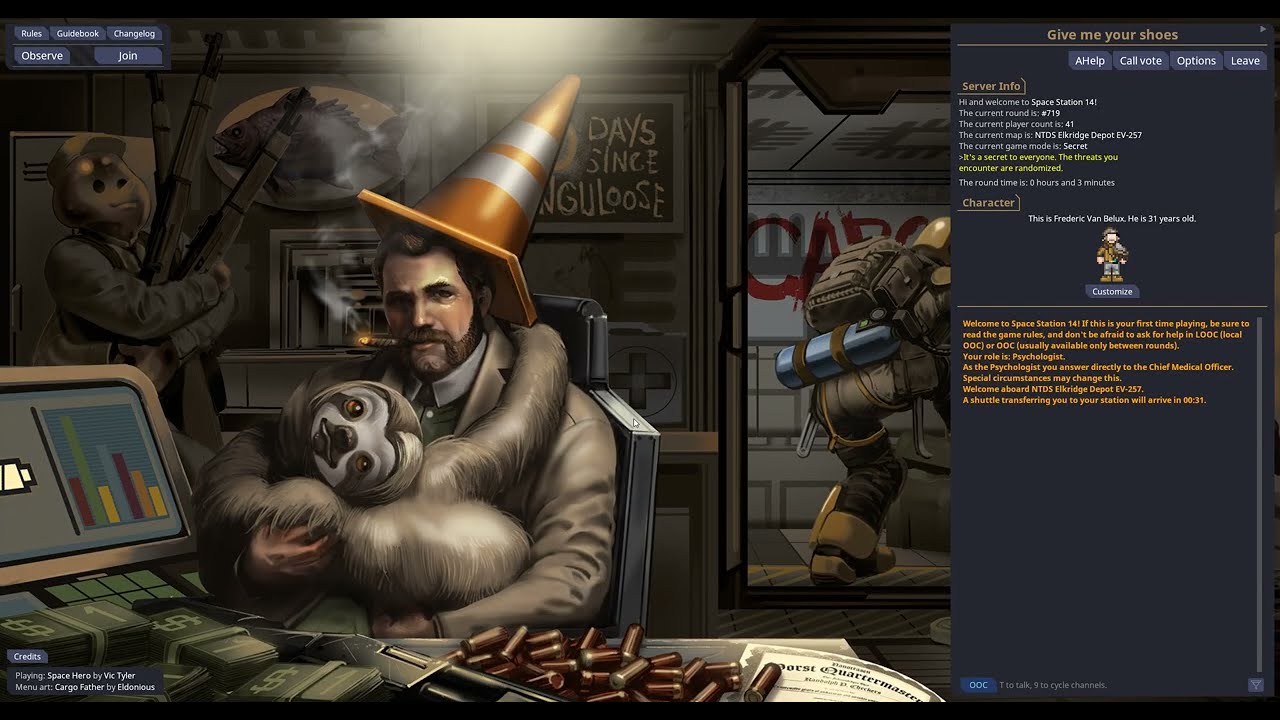
Task: Open the OOC channel selector
Action: (x=978, y=685)
